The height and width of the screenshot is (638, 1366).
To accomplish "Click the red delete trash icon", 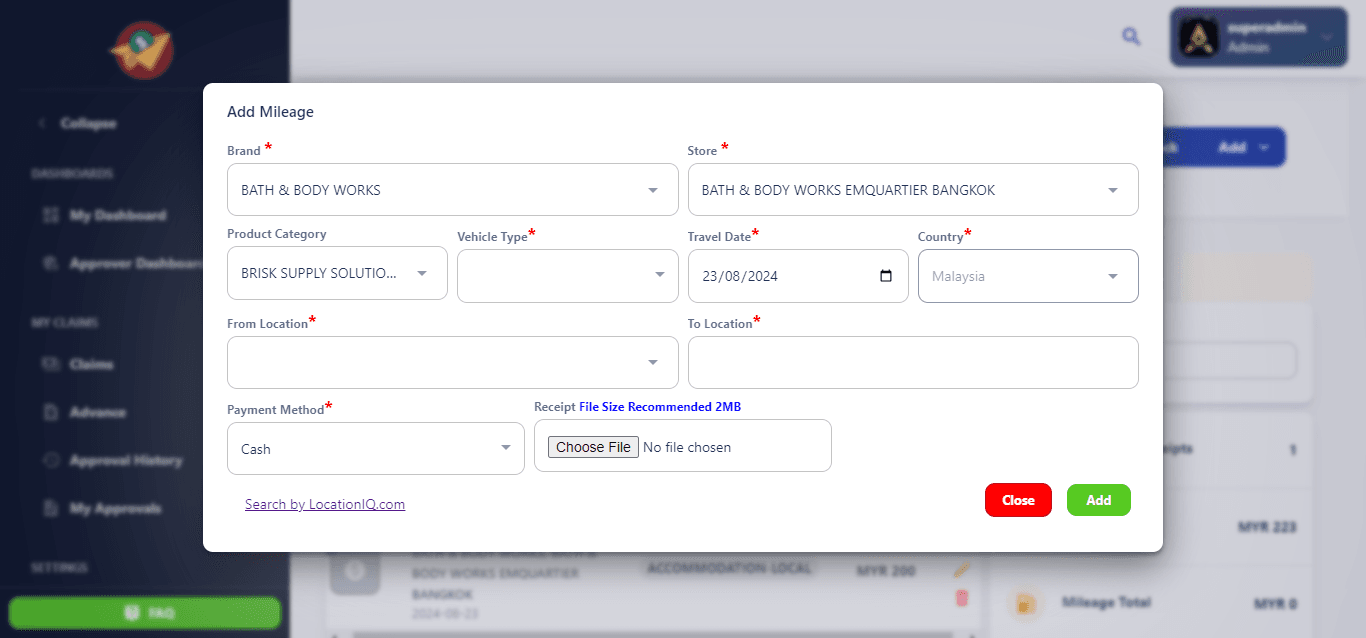I will [962, 597].
